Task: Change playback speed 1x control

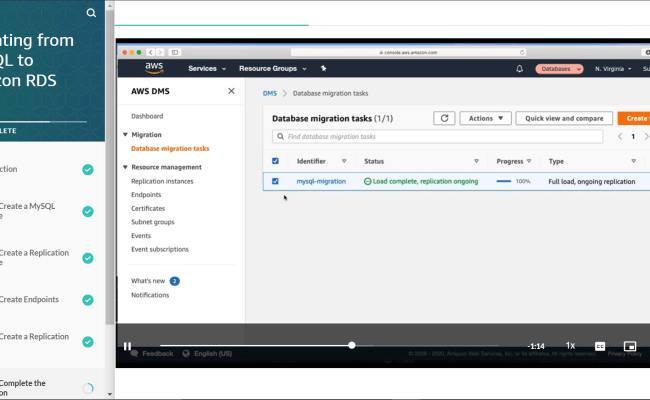Action: 570,346
